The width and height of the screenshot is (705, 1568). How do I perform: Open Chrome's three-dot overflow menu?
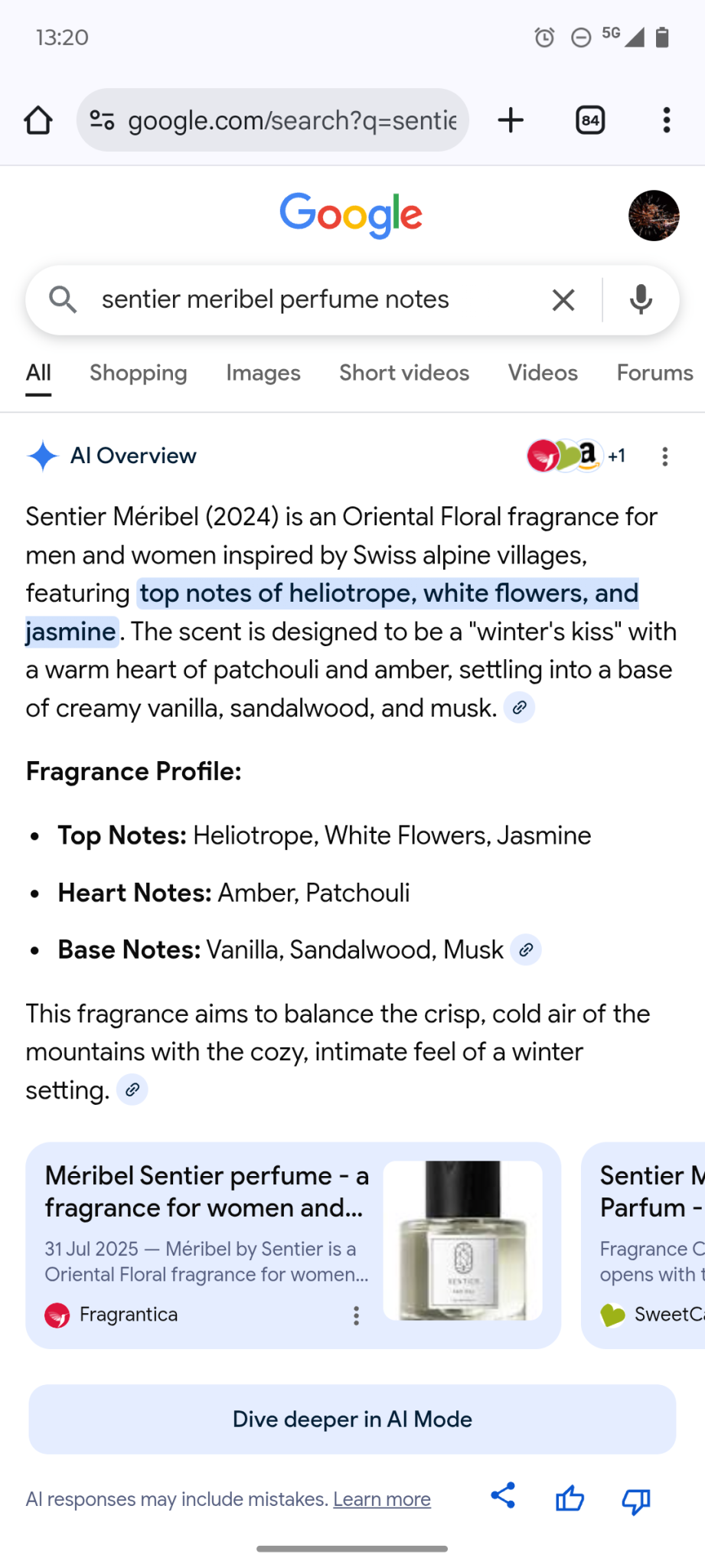pos(667,120)
